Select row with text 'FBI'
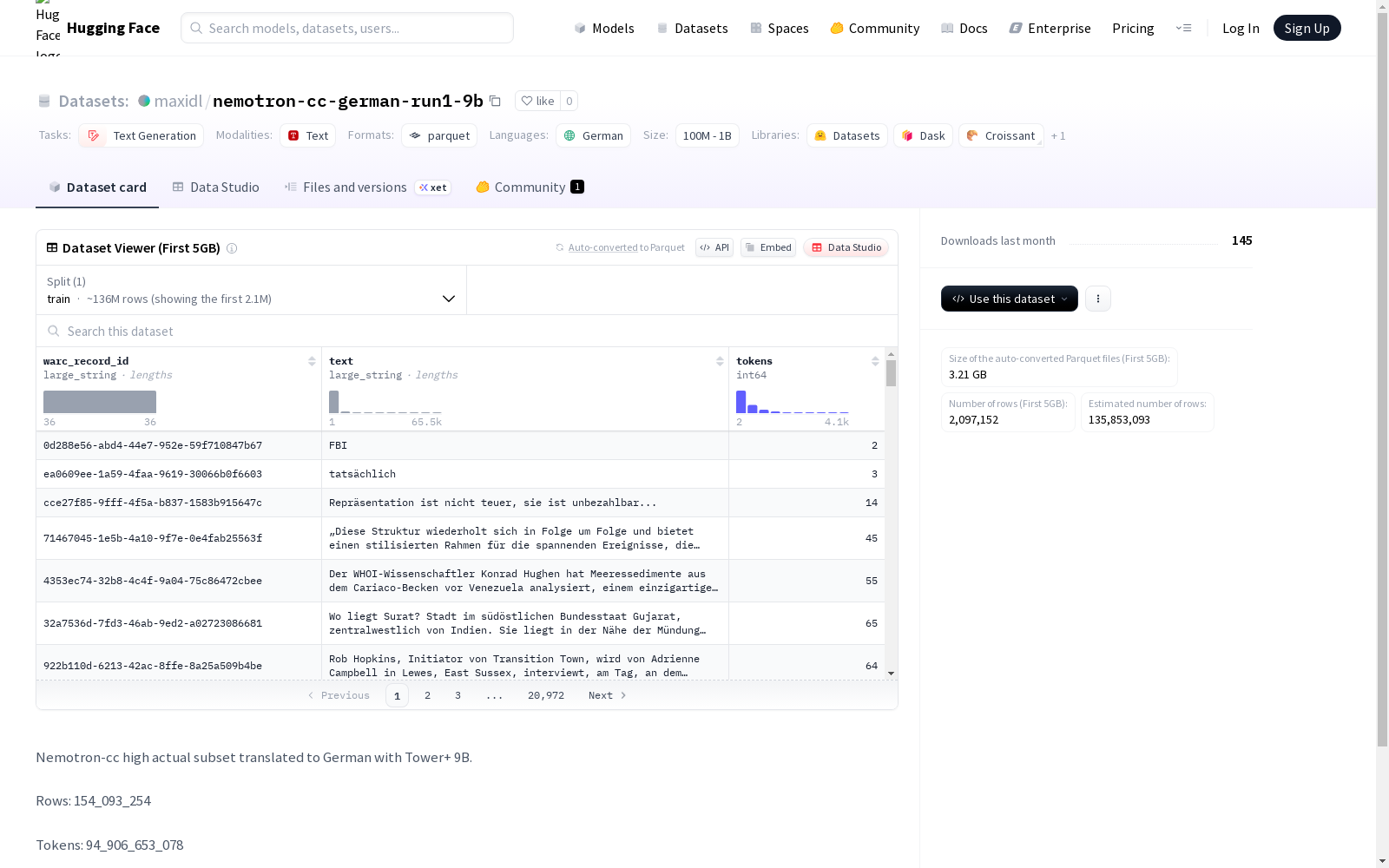The width and height of the screenshot is (1389, 868). [460, 445]
